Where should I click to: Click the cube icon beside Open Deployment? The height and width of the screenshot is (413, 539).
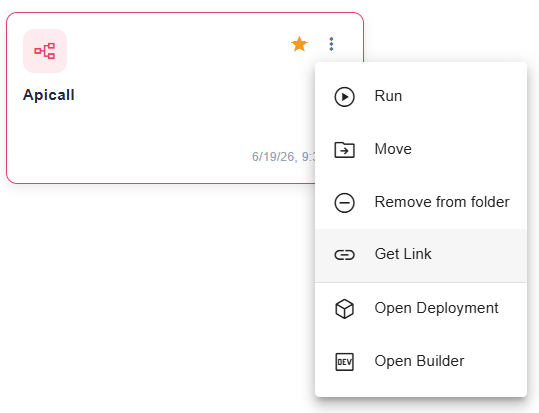click(344, 308)
